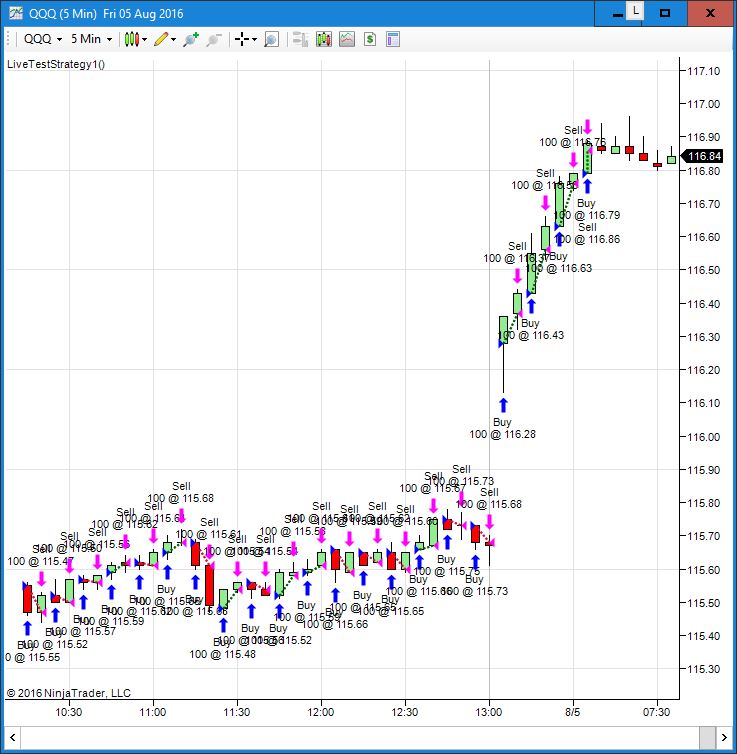Click the Zoom In magnifier icon
This screenshot has width=737, height=754.
click(191, 39)
